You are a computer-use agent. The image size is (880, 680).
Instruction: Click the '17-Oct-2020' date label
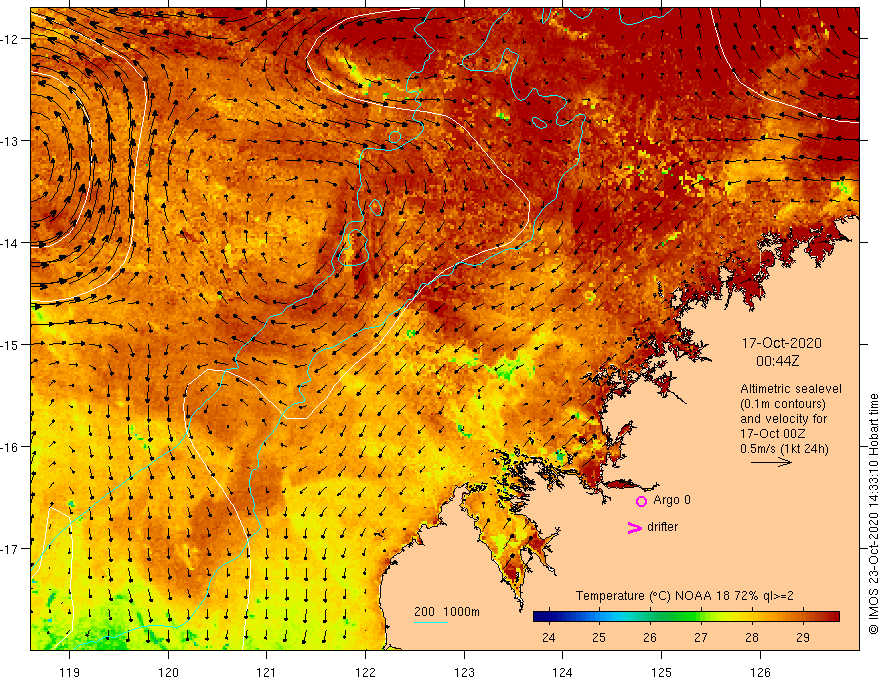[x=781, y=343]
